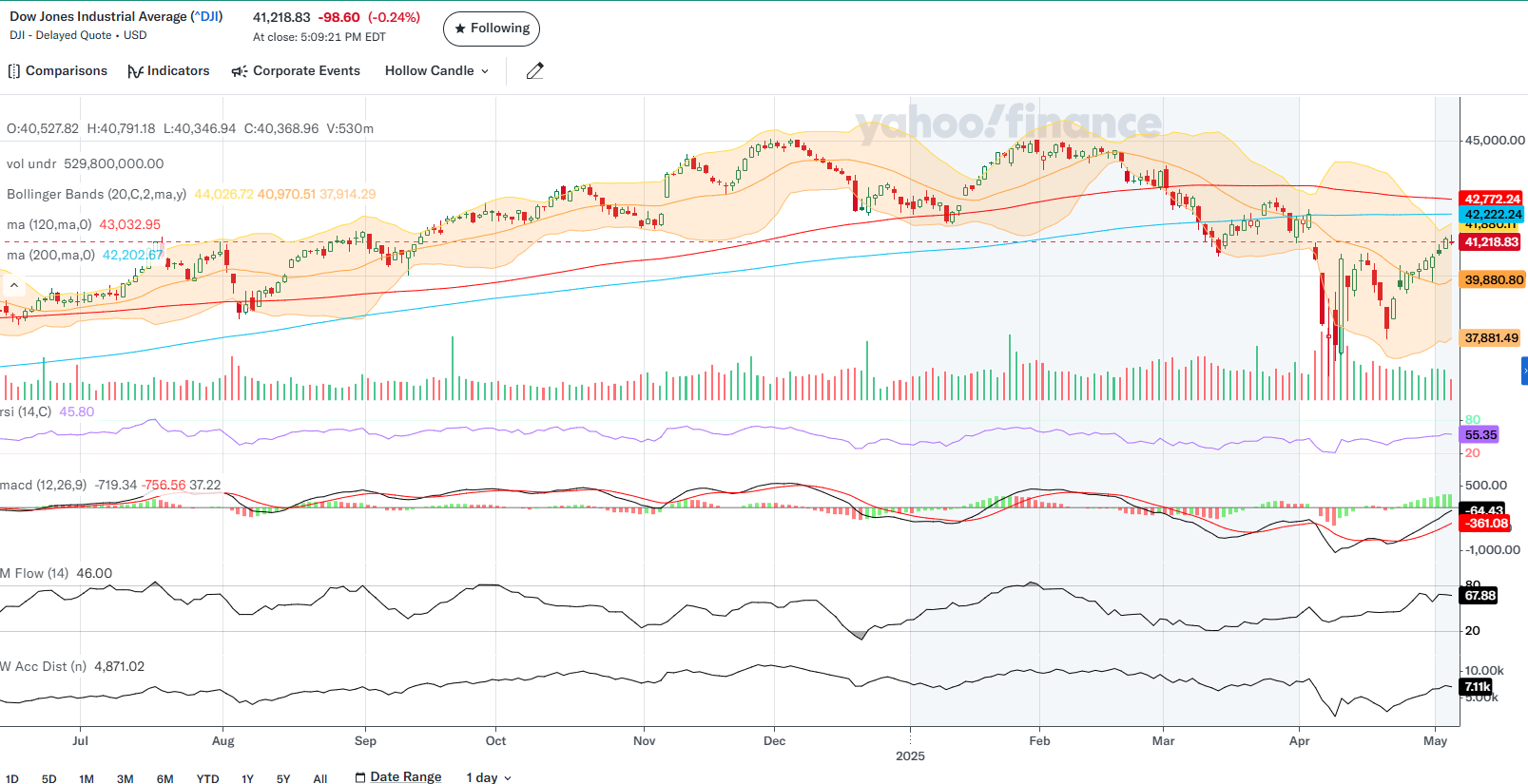
Task: Click the Nov label on time axis
Action: point(644,740)
